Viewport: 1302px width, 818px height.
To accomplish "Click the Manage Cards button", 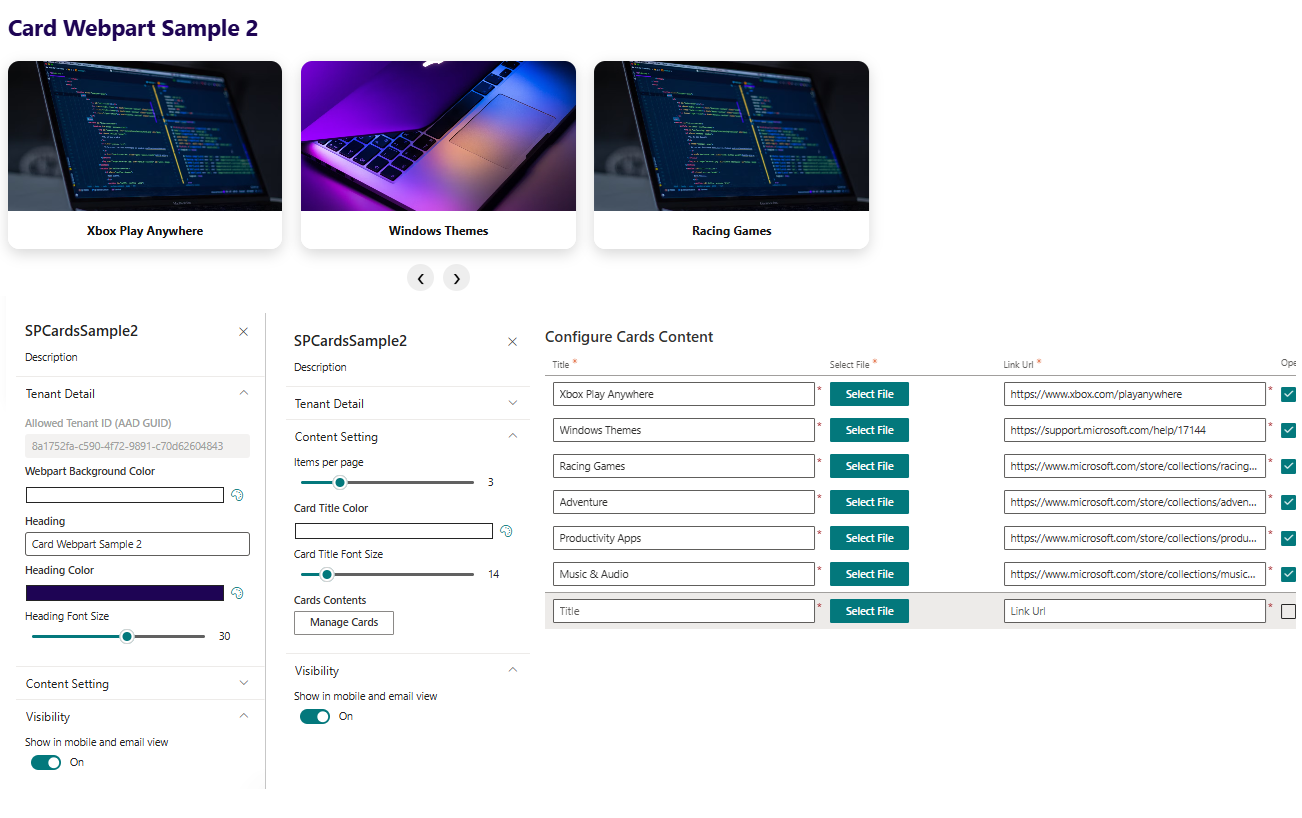I will pos(343,622).
